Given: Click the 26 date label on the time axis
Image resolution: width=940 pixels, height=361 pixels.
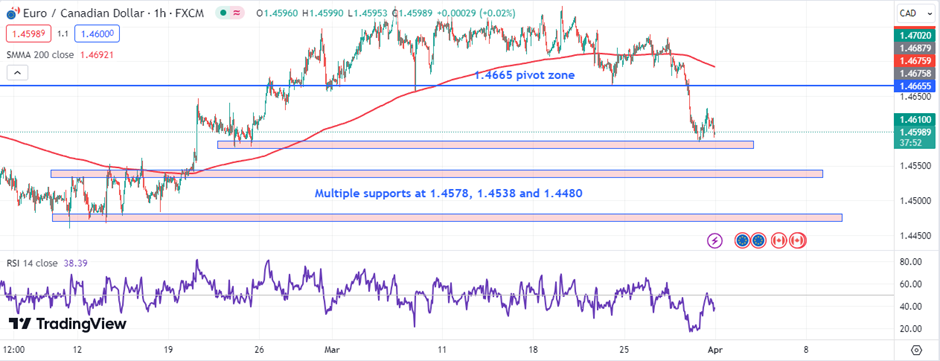Looking at the screenshot, I should click(259, 349).
